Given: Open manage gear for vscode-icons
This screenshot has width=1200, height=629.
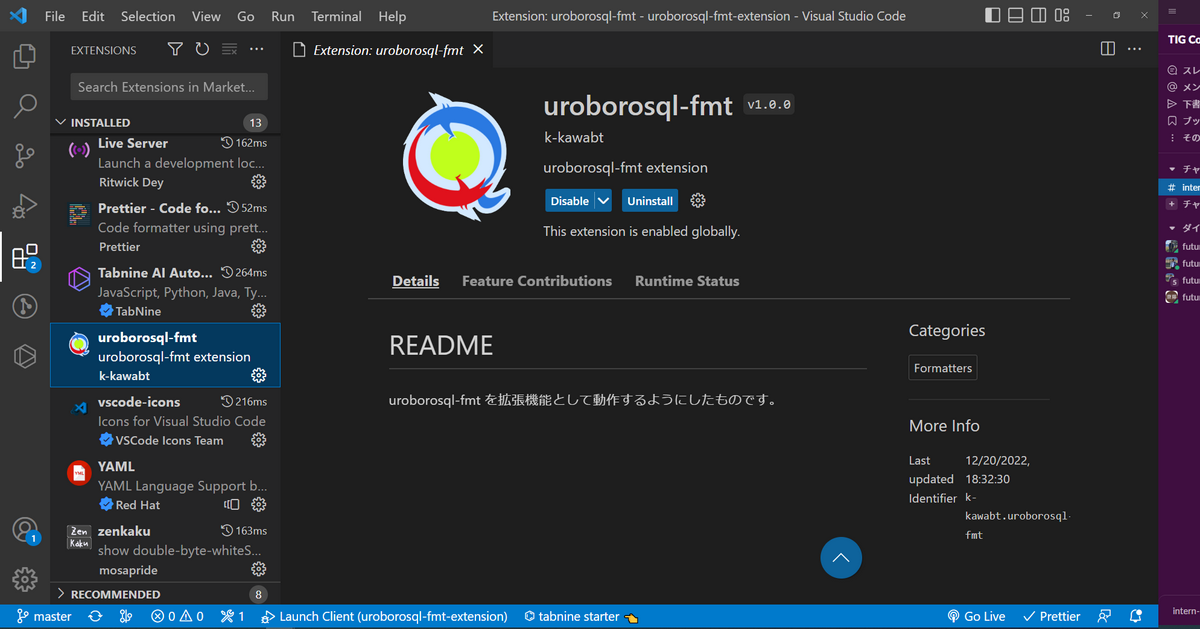Looking at the screenshot, I should tap(258, 440).
